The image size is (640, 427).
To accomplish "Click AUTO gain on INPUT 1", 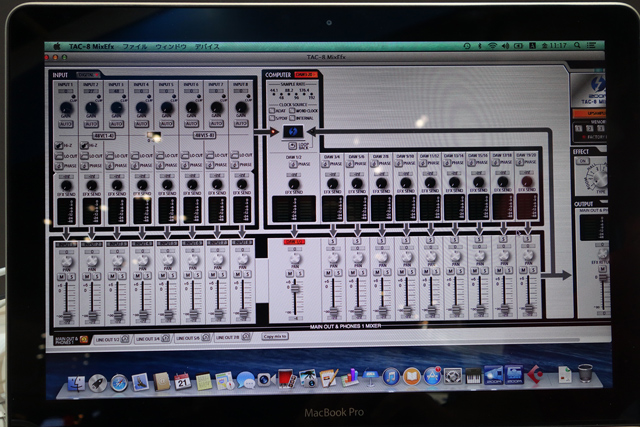I will tap(66, 124).
